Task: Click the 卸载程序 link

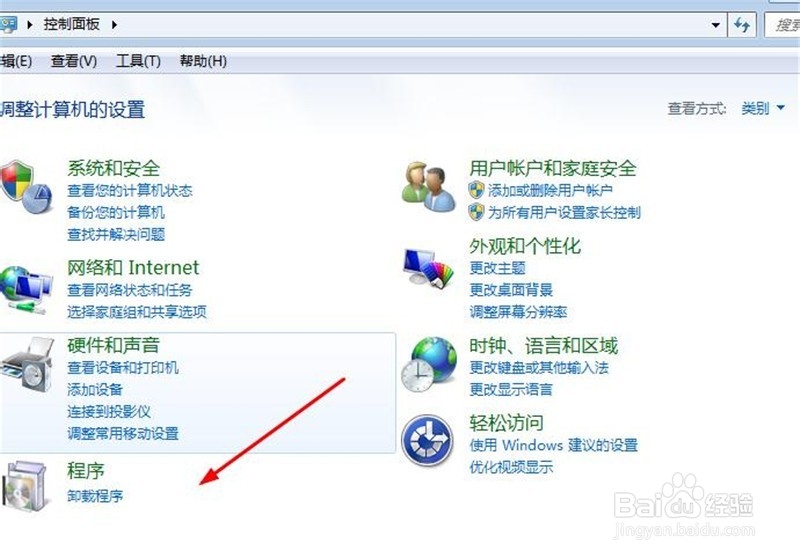Action: [x=95, y=495]
